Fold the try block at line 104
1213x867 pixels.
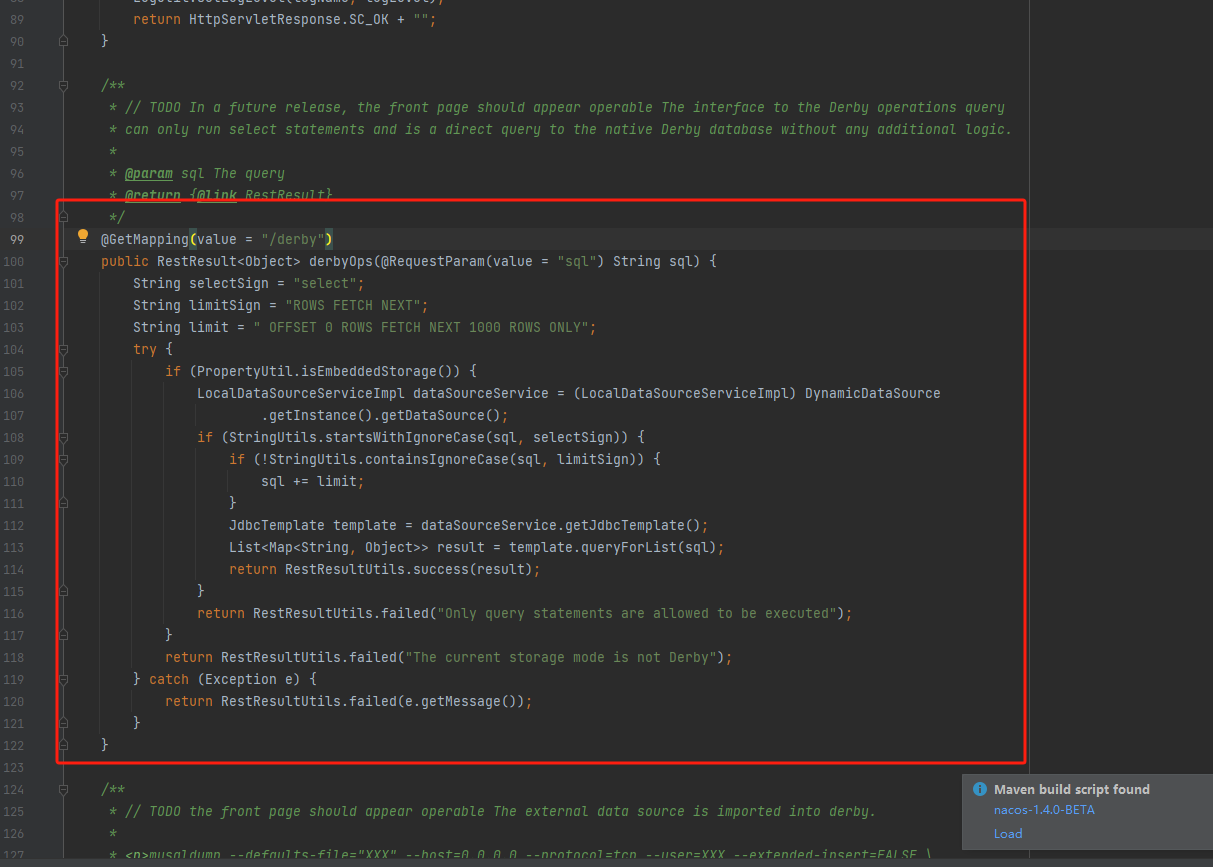coord(63,349)
